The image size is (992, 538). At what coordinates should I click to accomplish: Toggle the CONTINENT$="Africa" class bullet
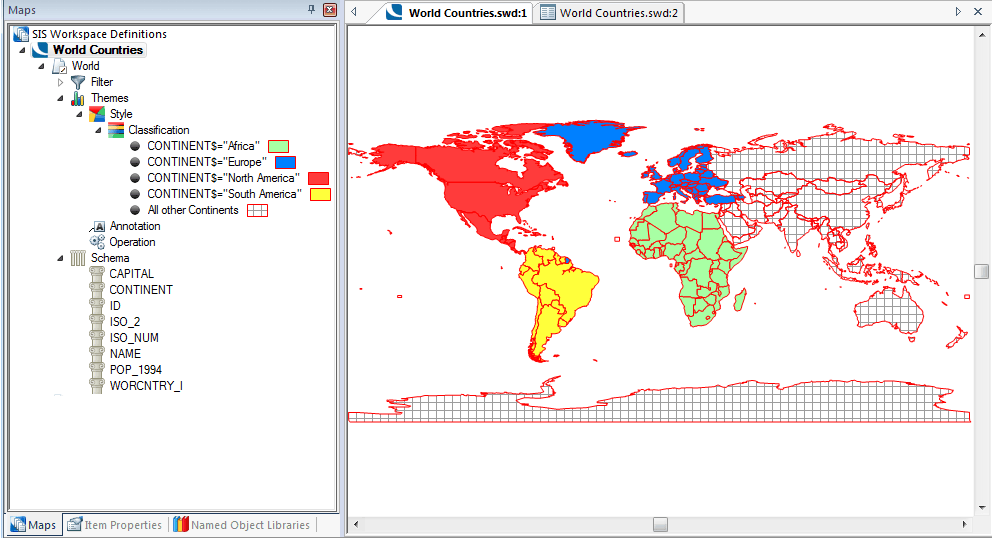click(135, 146)
